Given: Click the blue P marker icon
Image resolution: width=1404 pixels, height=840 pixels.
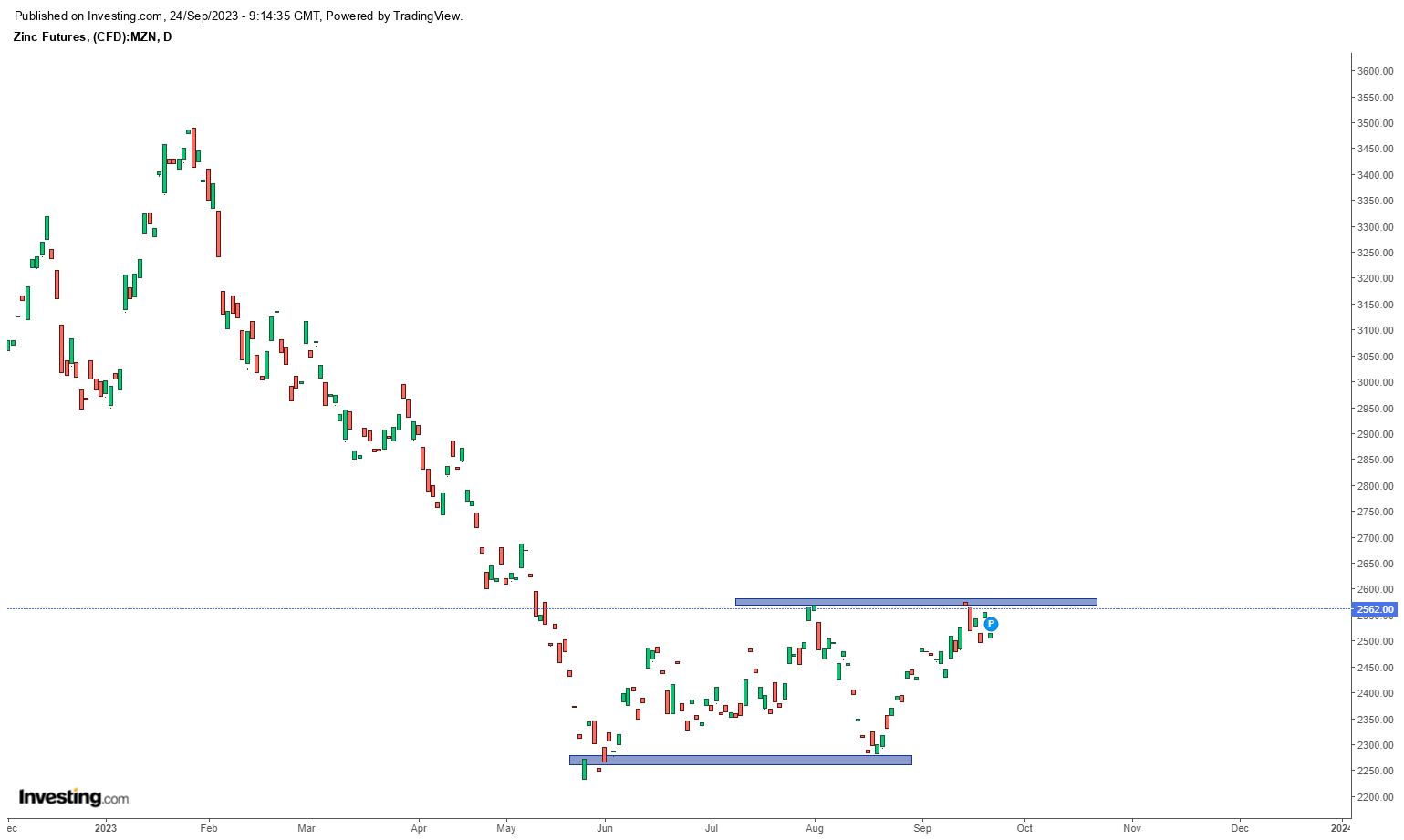Looking at the screenshot, I should (x=991, y=625).
